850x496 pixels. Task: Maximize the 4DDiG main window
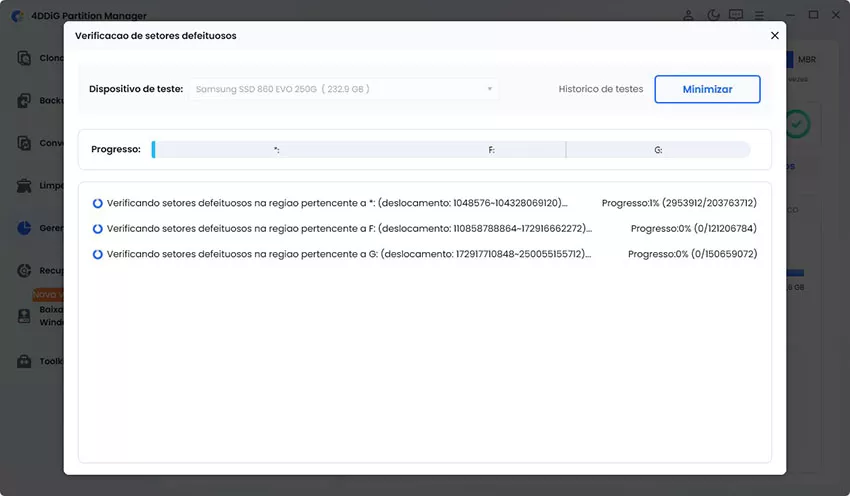click(813, 15)
